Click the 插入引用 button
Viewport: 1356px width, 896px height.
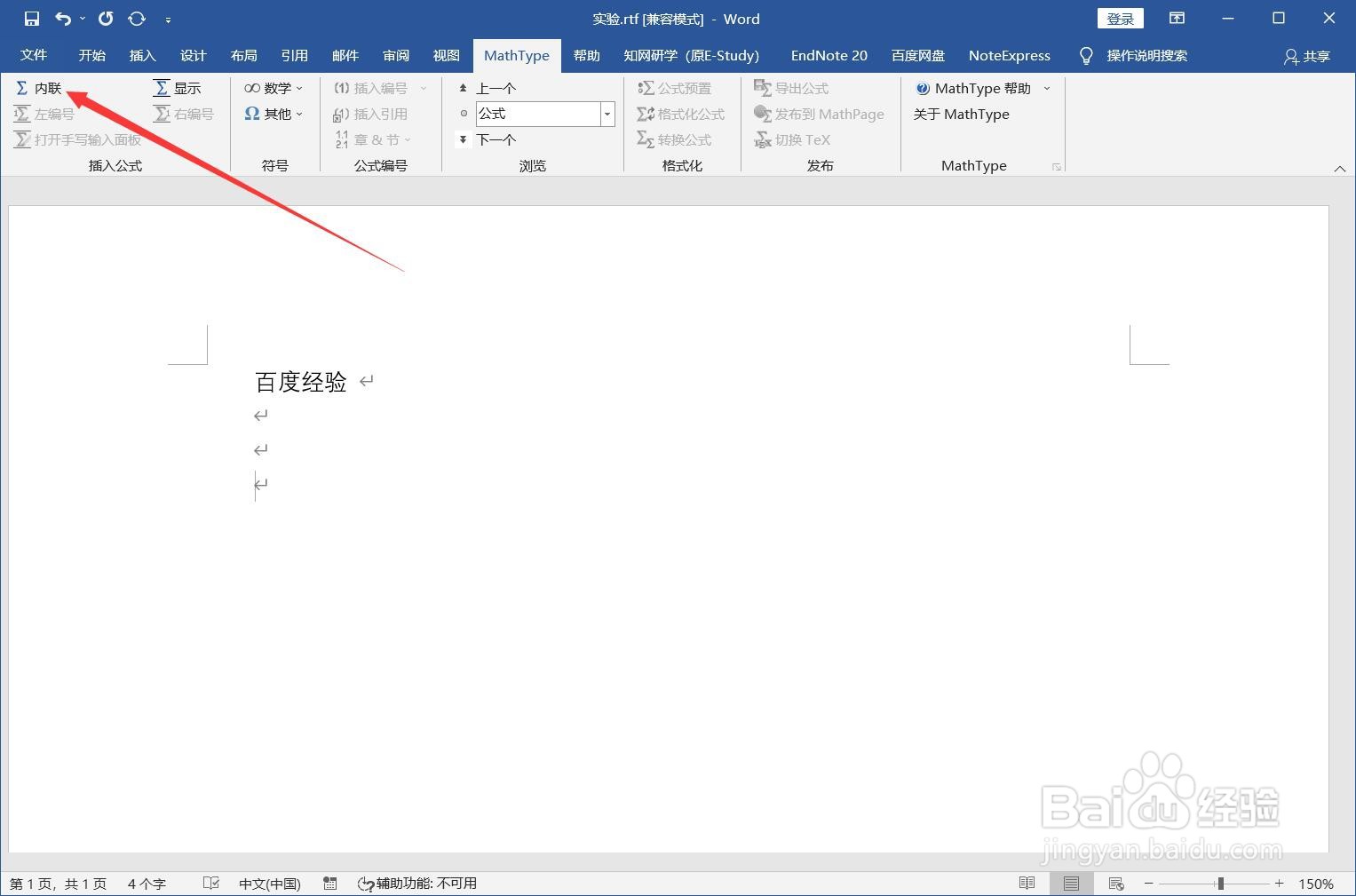(370, 114)
